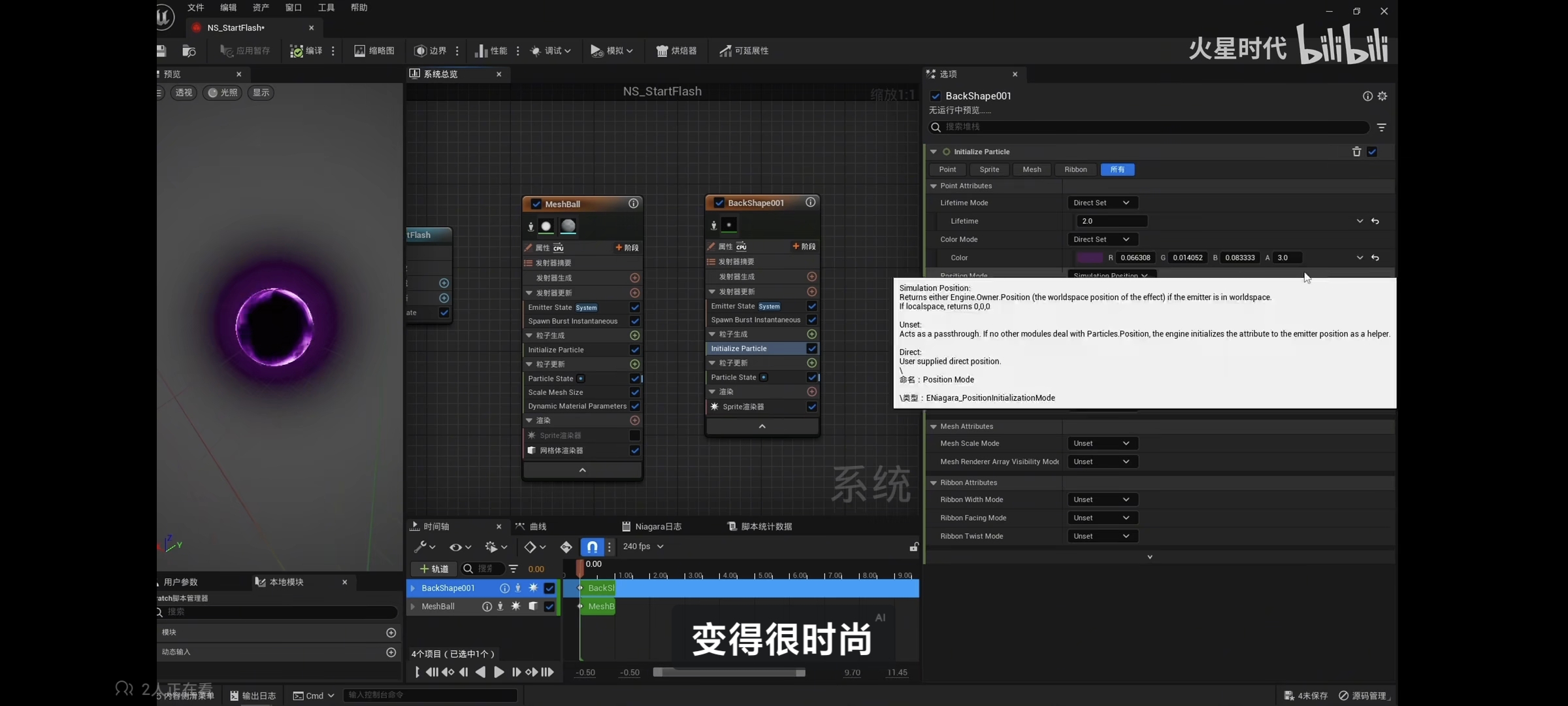Open the Scalability toolbar icon

point(743,51)
